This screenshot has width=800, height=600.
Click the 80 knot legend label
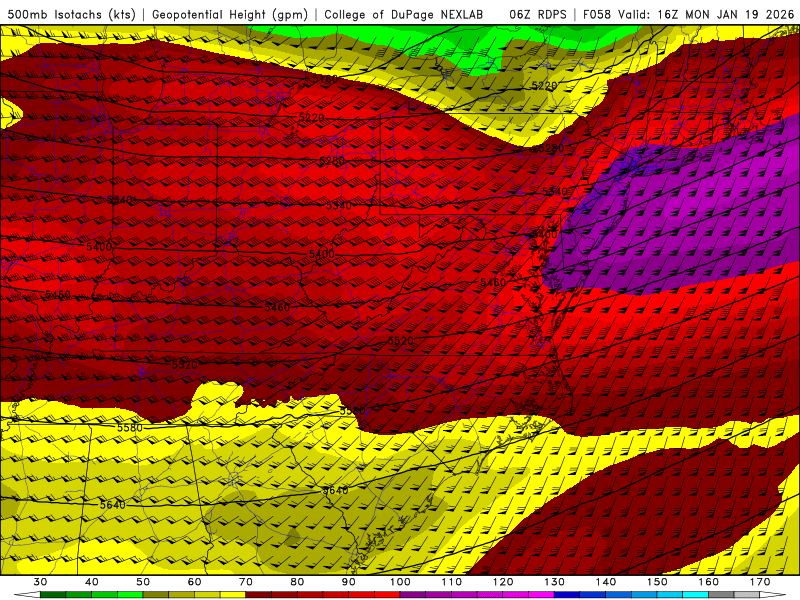tap(297, 582)
